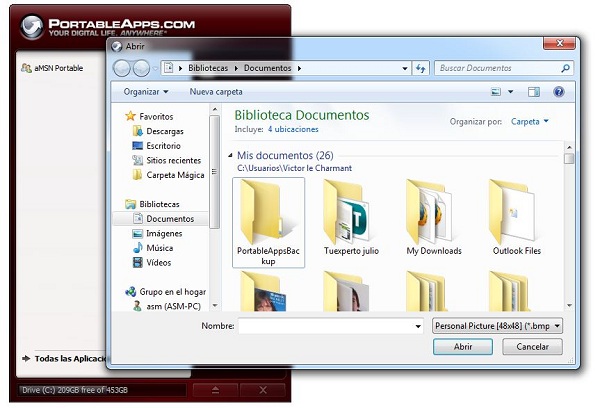Open the My Downloads folder
600x408 pixels.
tap(434, 218)
